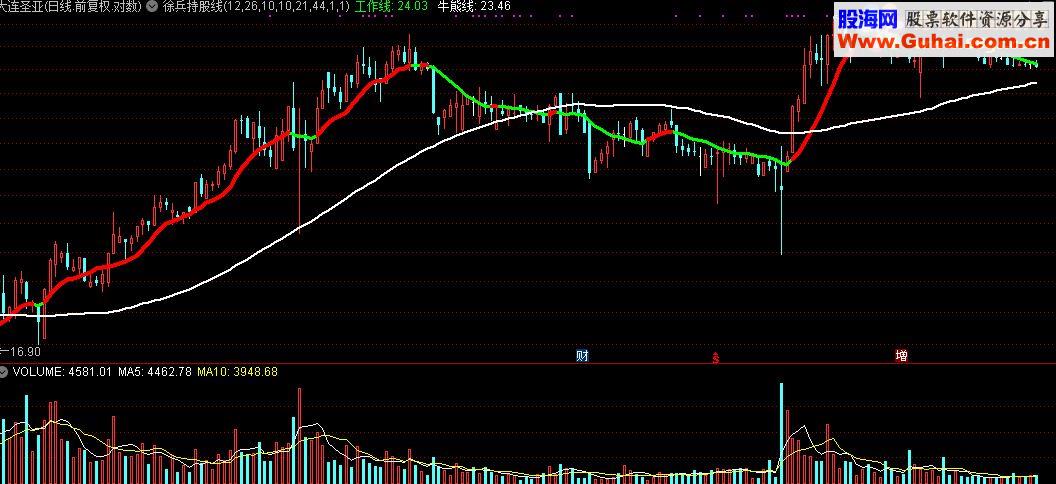The height and width of the screenshot is (484, 1056).
Task: Click the 工作线: 24.03 value
Action: pos(392,6)
